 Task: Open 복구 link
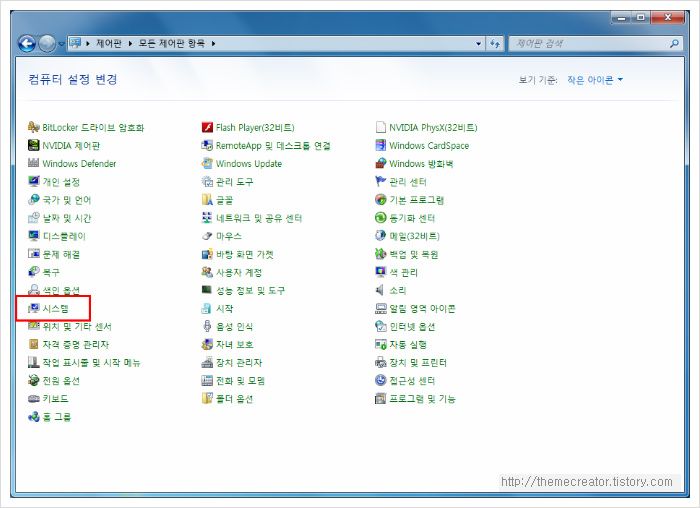click(x=51, y=272)
